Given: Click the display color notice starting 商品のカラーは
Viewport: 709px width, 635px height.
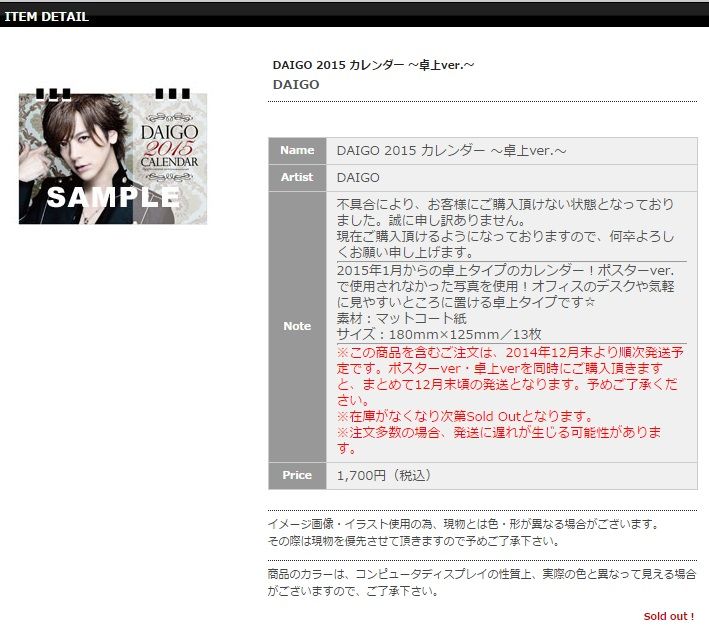Looking at the screenshot, I should point(482,583).
